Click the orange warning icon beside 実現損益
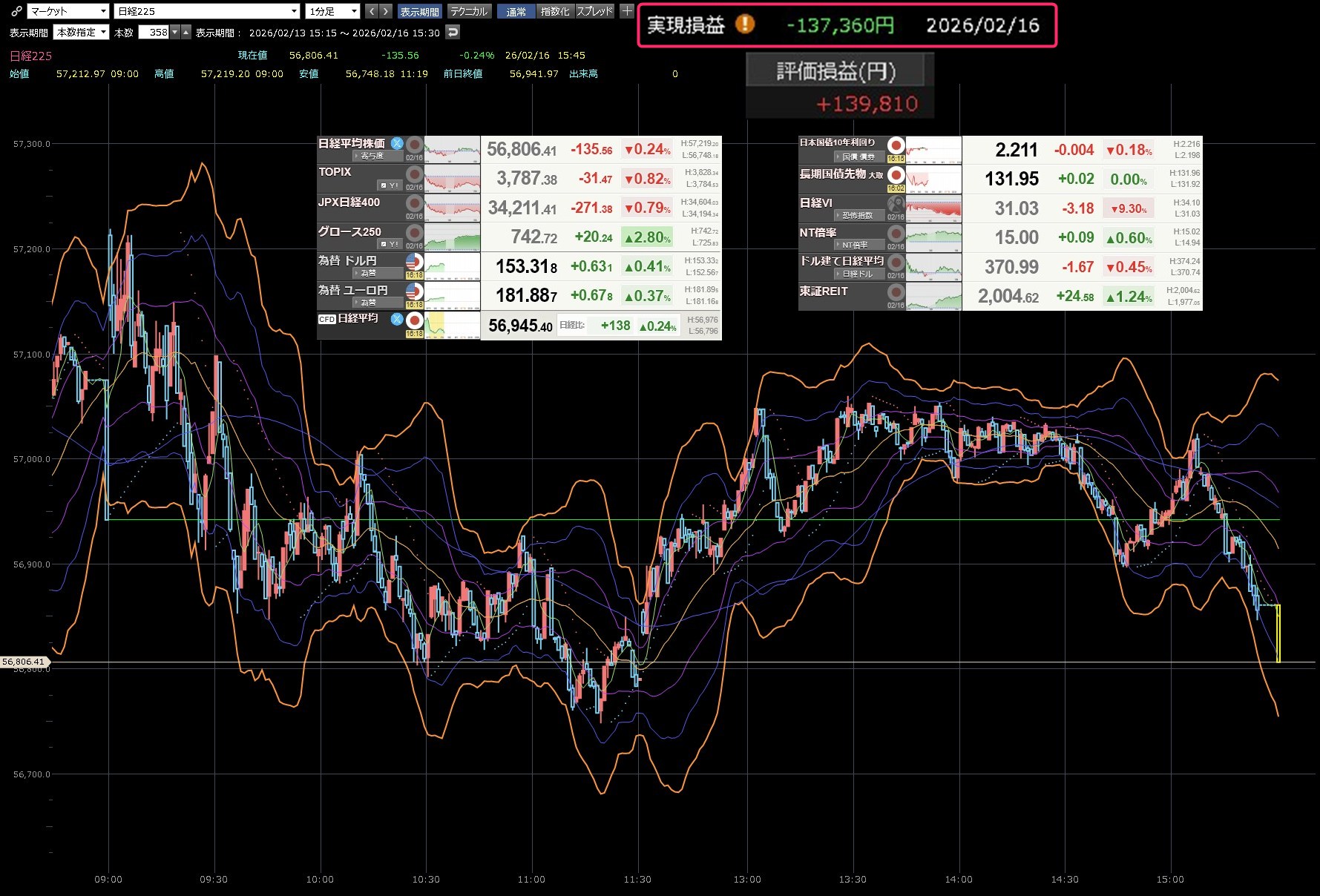The image size is (1320, 896). click(744, 24)
